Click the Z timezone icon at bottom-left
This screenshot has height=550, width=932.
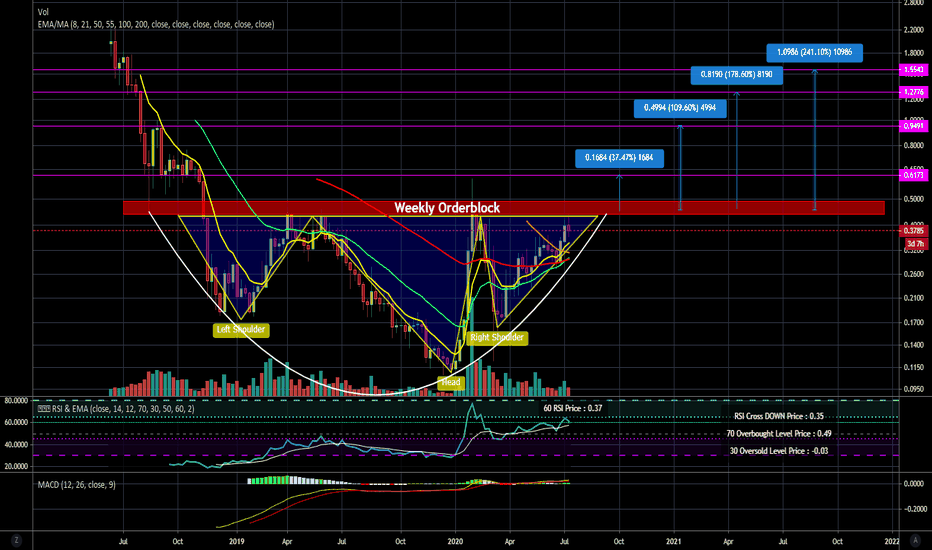click(x=16, y=540)
